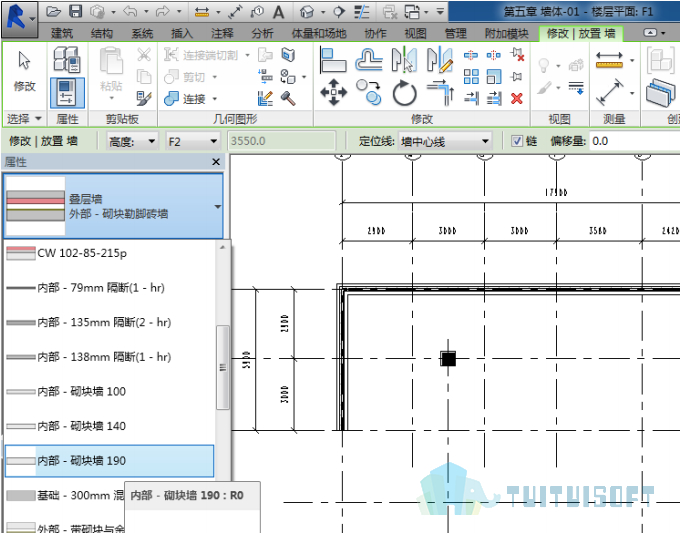Close the Properties panel
This screenshot has height=533, width=680.
(x=216, y=162)
